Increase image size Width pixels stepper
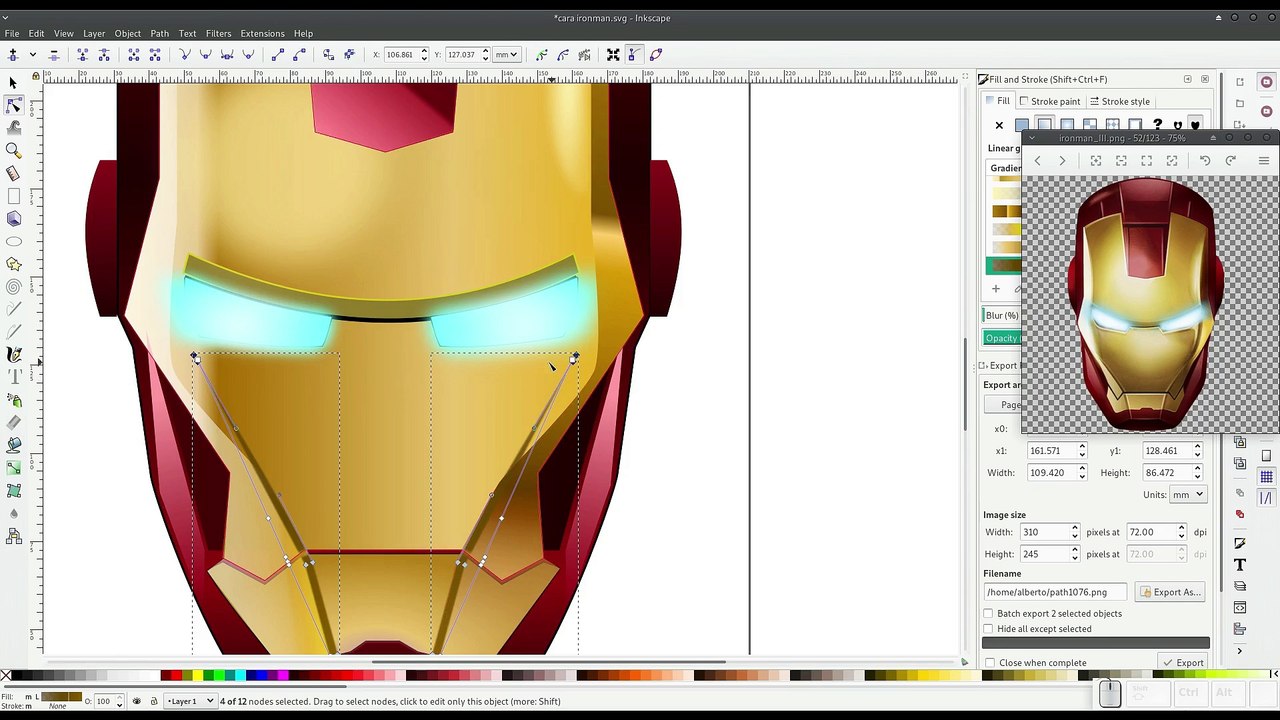The height and width of the screenshot is (720, 1280). click(1075, 529)
